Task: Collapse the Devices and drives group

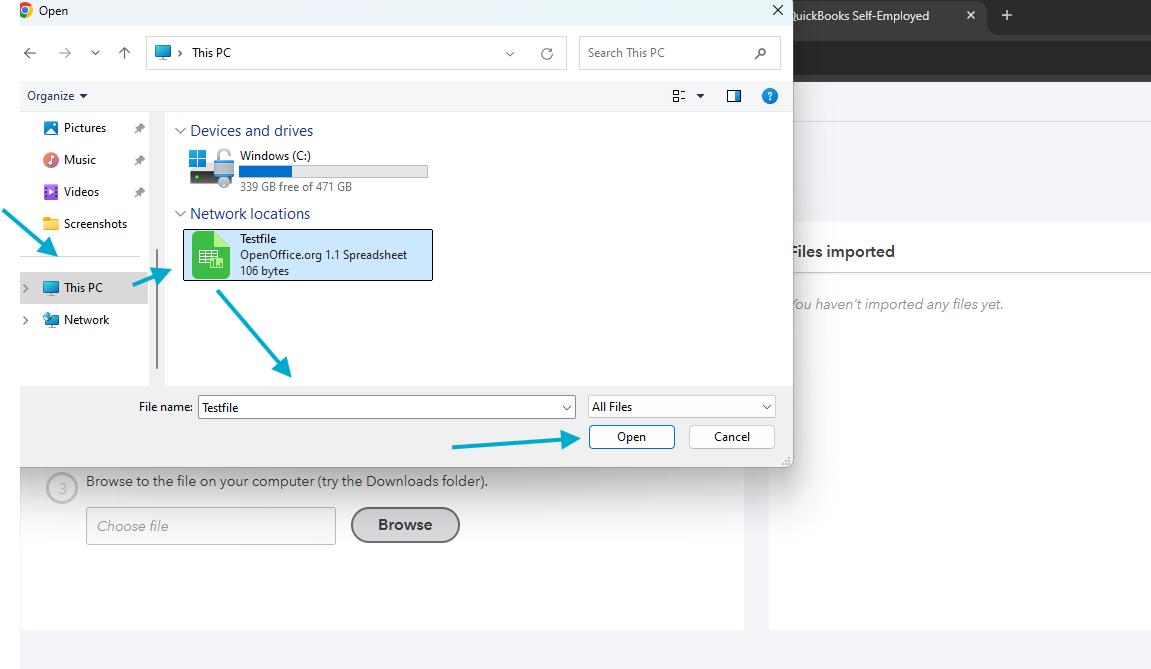Action: tap(181, 131)
